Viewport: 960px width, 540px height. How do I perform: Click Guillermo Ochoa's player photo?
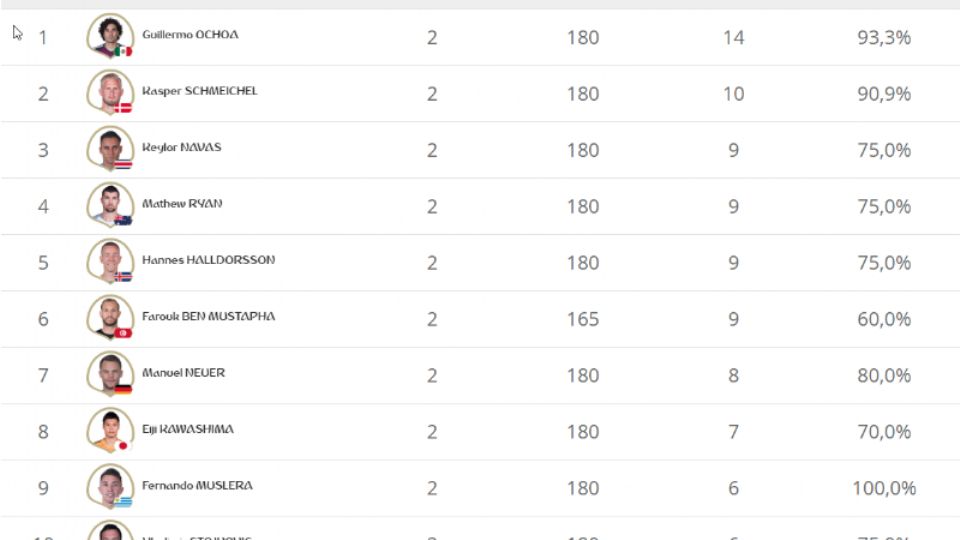(109, 35)
